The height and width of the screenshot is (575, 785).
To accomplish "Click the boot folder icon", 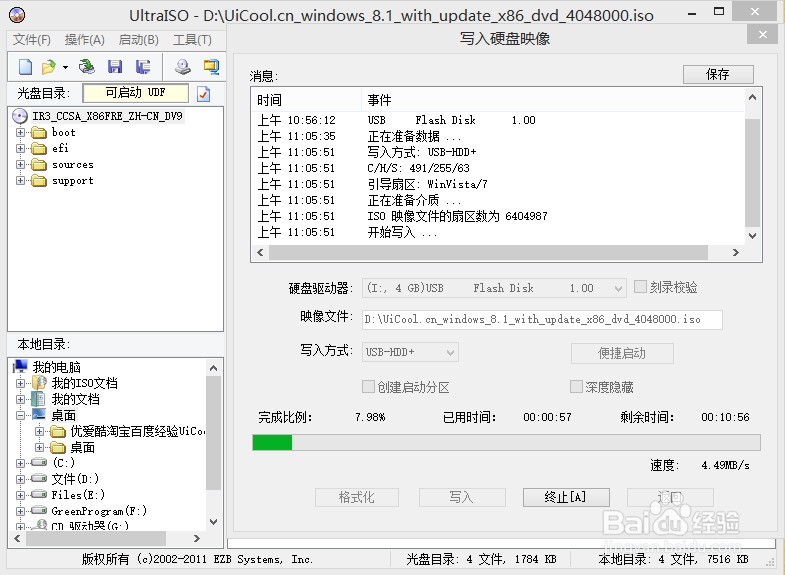I will point(39,133).
